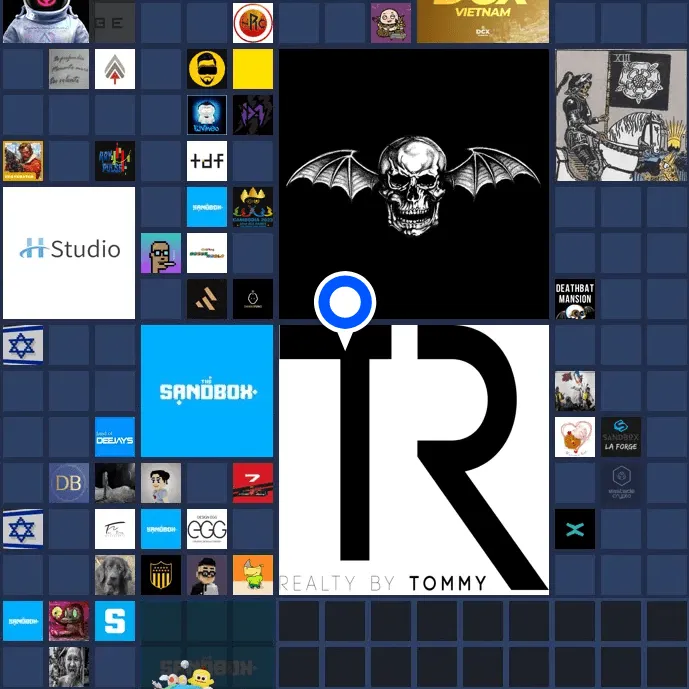Select the Sandbox tile beside red frog creature
689x689 pixels.
[x=23, y=621]
